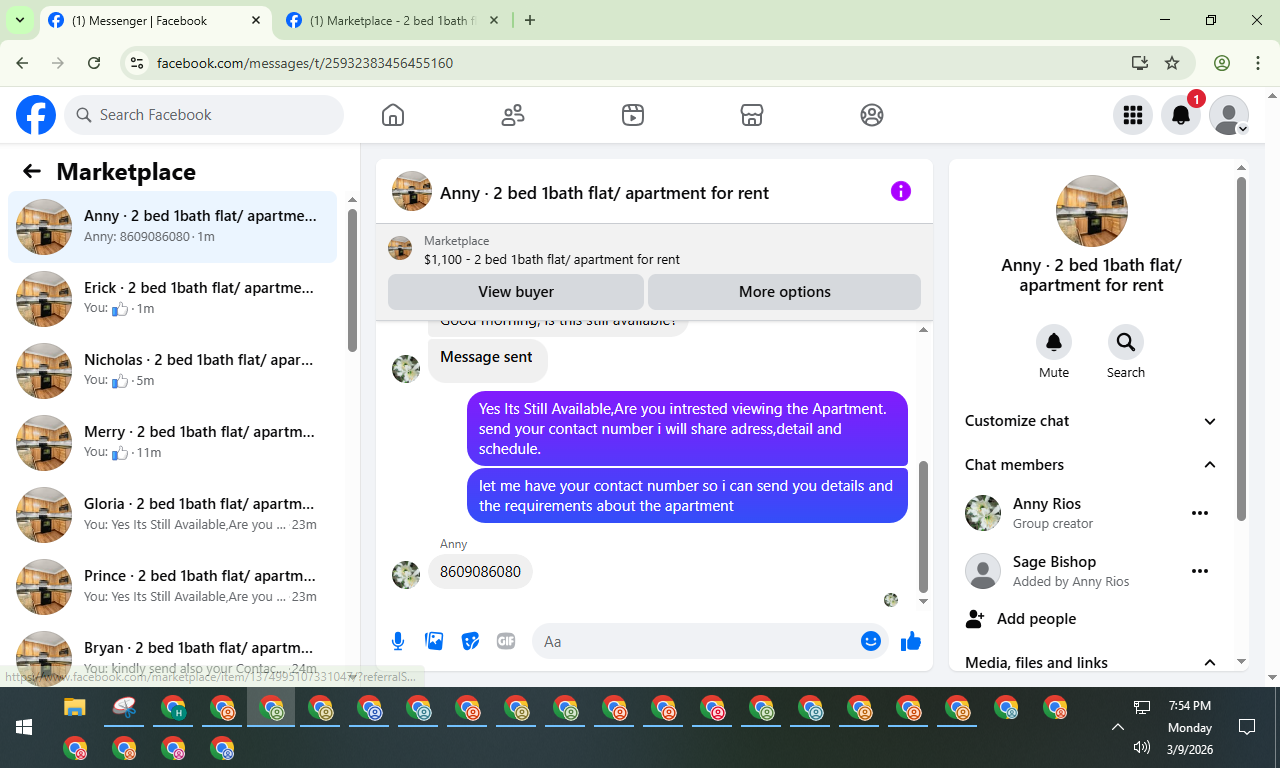The image size is (1280, 768).
Task: Open the Marketplace listing $1,100 banner
Action: point(654,250)
